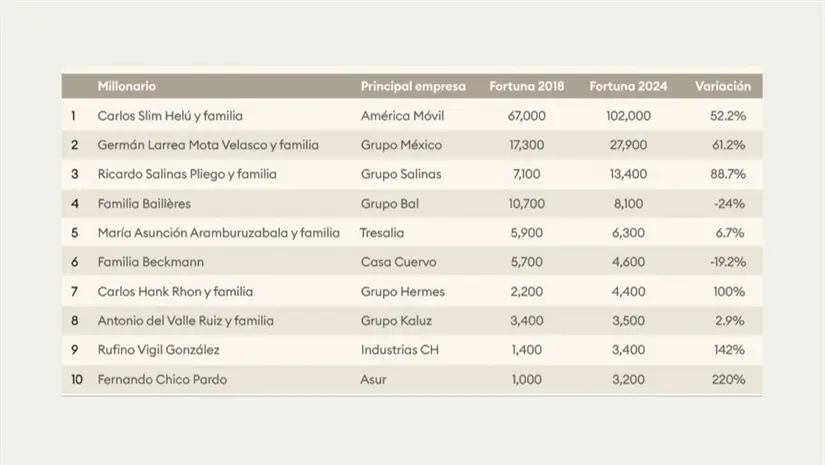Click the Millonario column header

tap(127, 87)
